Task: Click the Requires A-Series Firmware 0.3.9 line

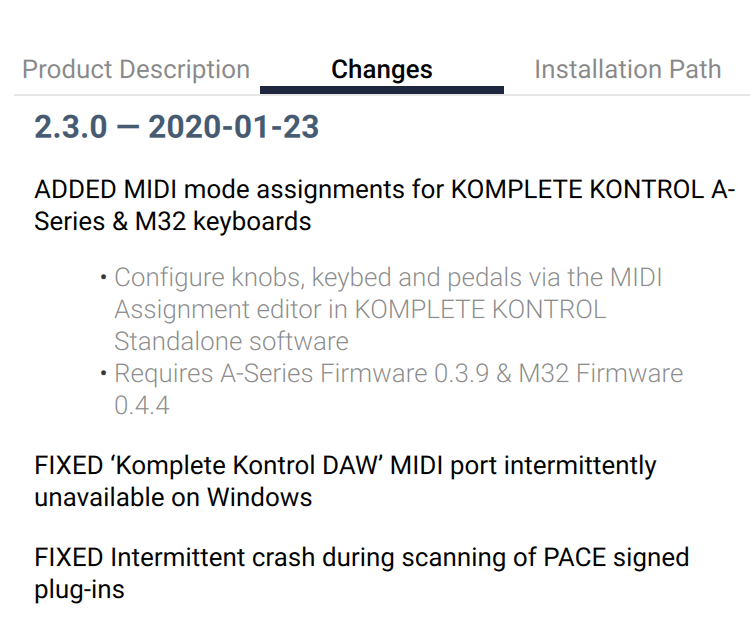Action: [x=399, y=373]
